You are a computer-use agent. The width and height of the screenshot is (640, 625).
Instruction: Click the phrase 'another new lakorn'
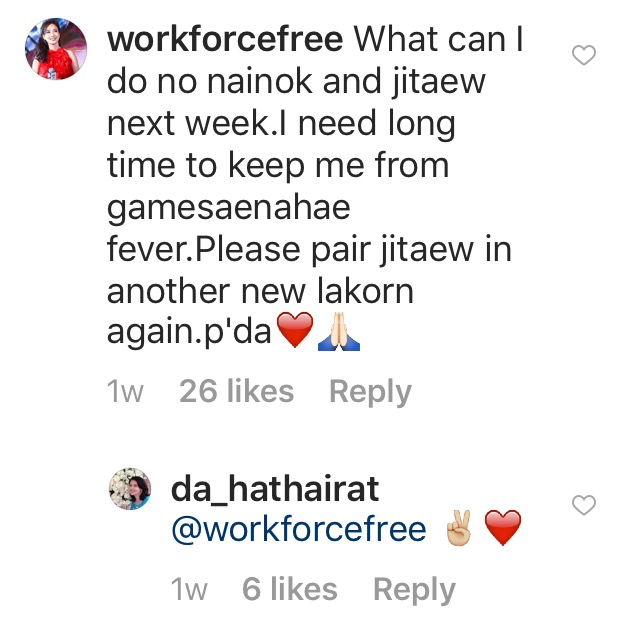pyautogui.click(x=260, y=291)
